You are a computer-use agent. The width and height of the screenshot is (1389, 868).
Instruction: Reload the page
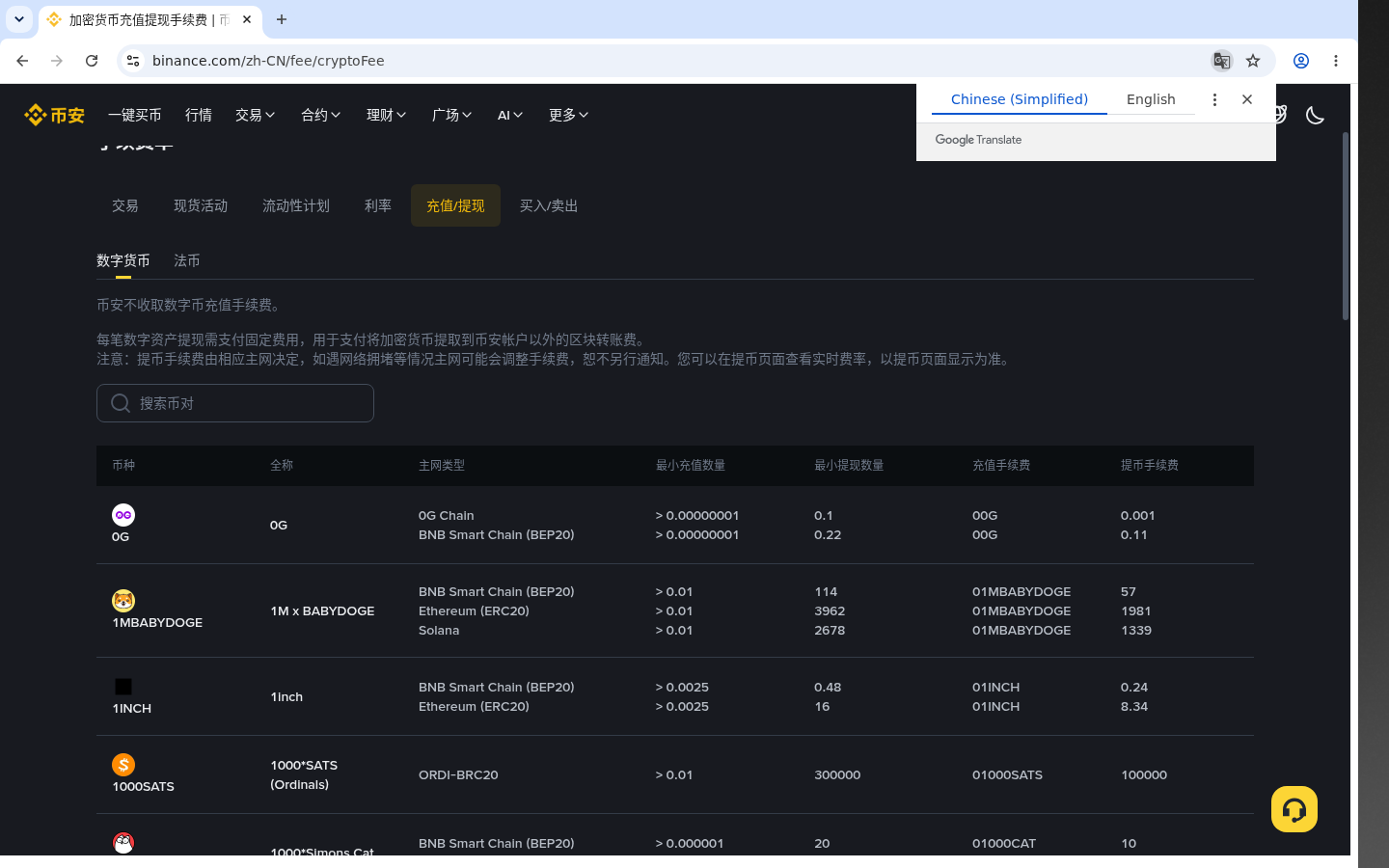[x=92, y=61]
